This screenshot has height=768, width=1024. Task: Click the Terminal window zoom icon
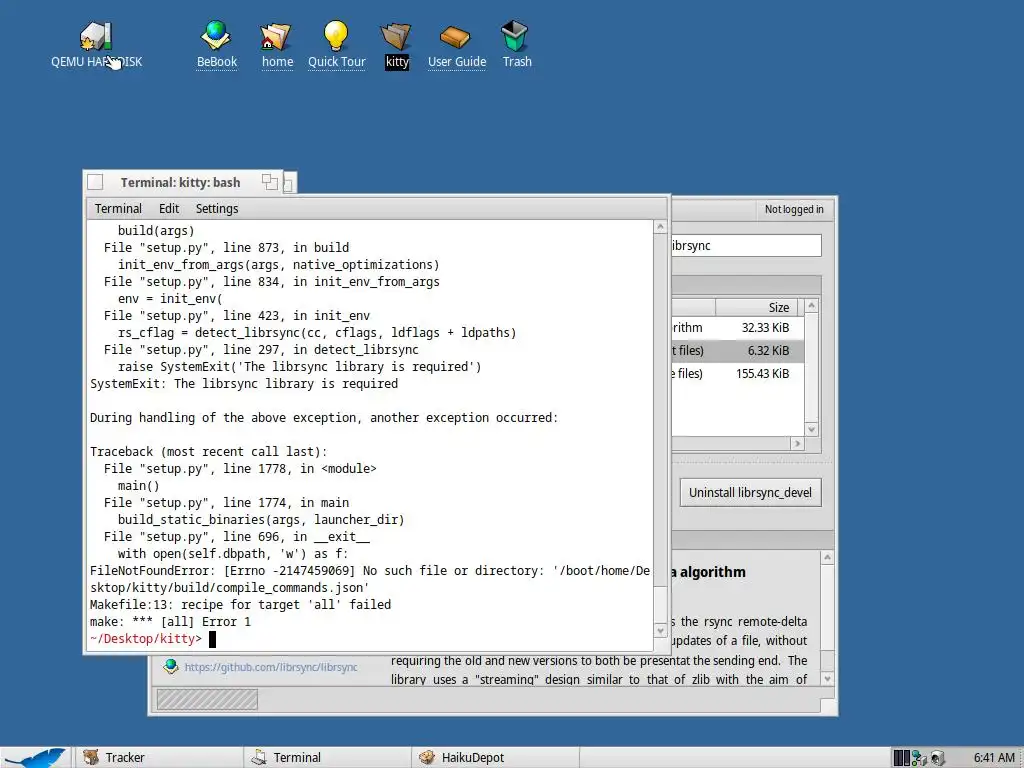pos(270,182)
